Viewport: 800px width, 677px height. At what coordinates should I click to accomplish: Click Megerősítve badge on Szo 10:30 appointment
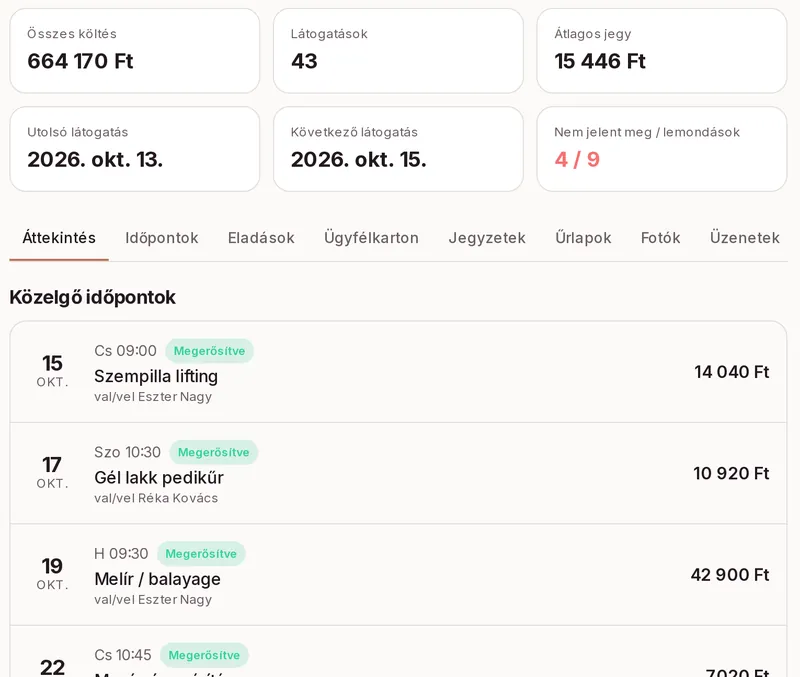pos(213,453)
